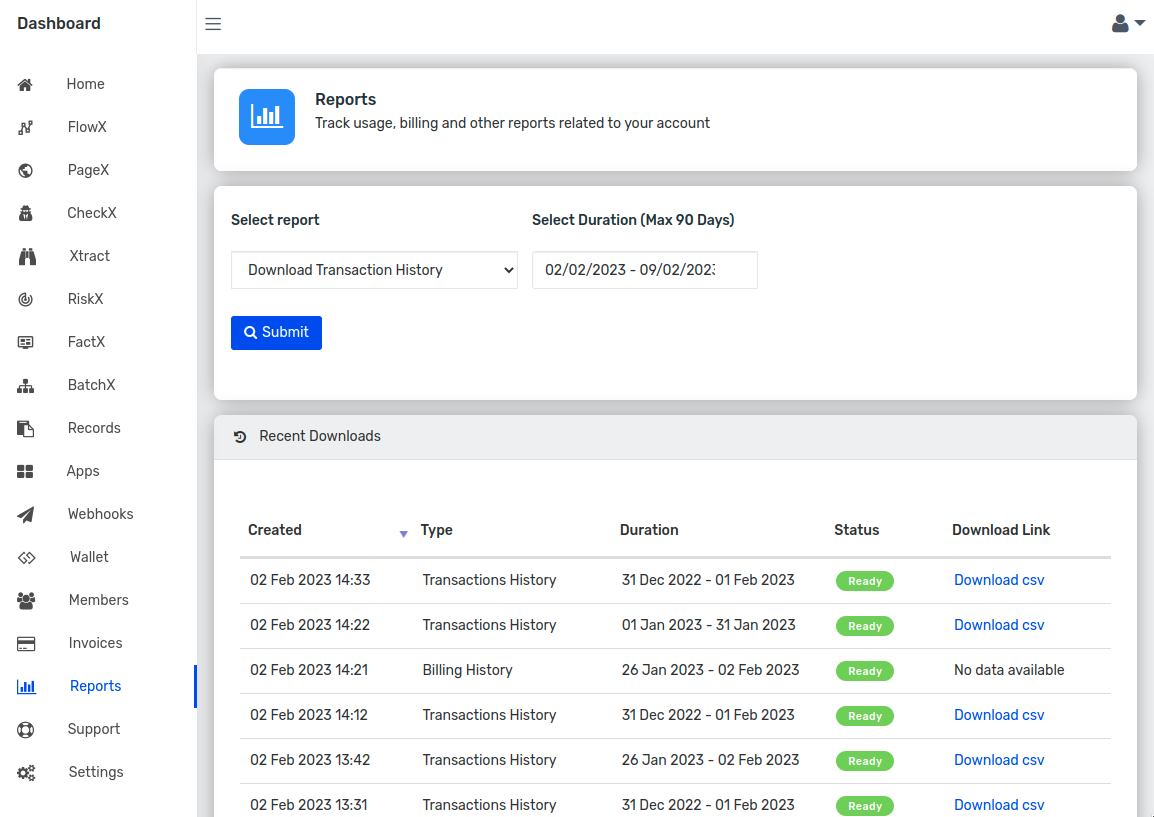Click the RiskX sidebar icon
This screenshot has height=817, width=1154.
tap(25, 300)
